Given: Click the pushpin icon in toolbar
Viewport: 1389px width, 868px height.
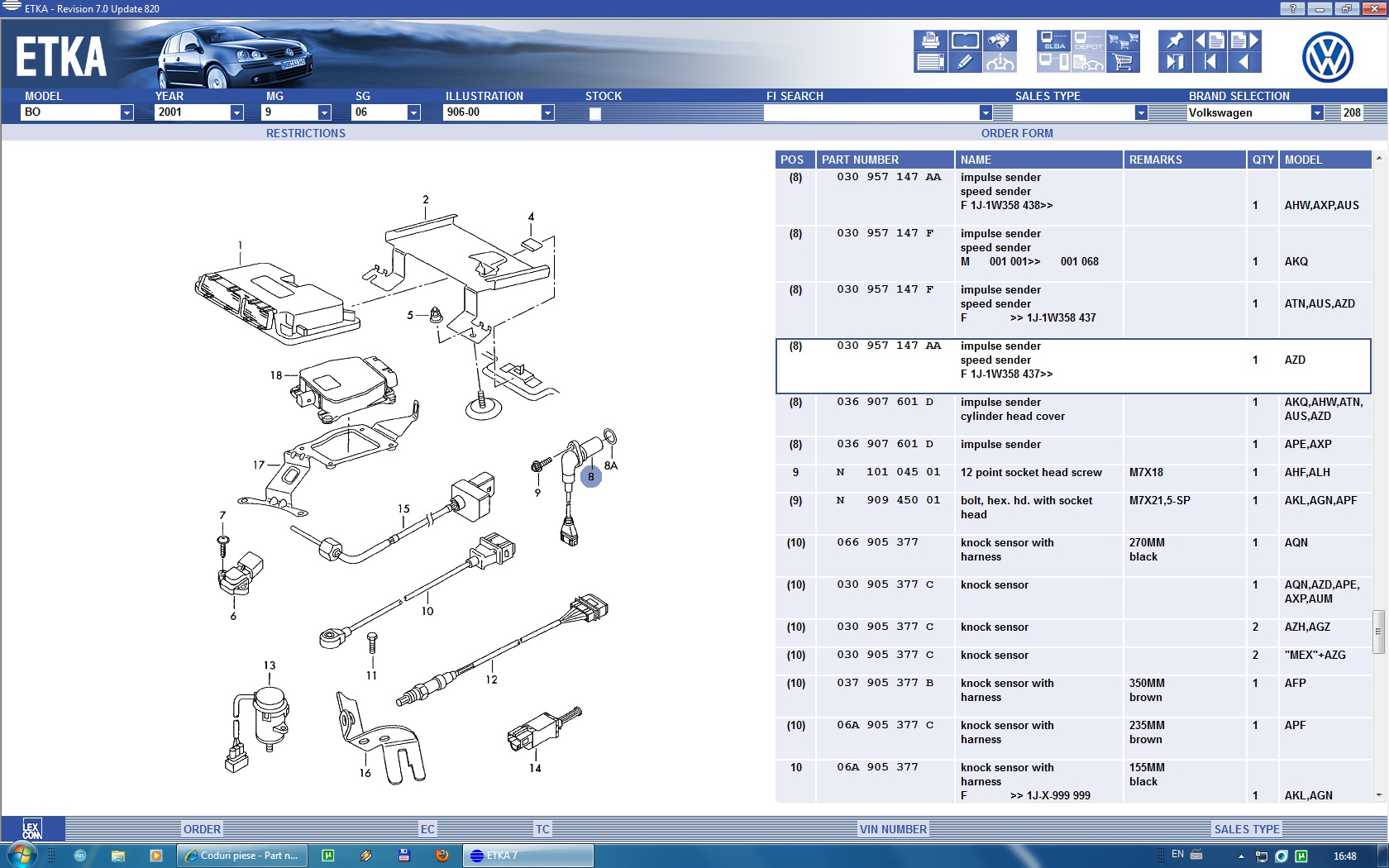Looking at the screenshot, I should [1174, 41].
